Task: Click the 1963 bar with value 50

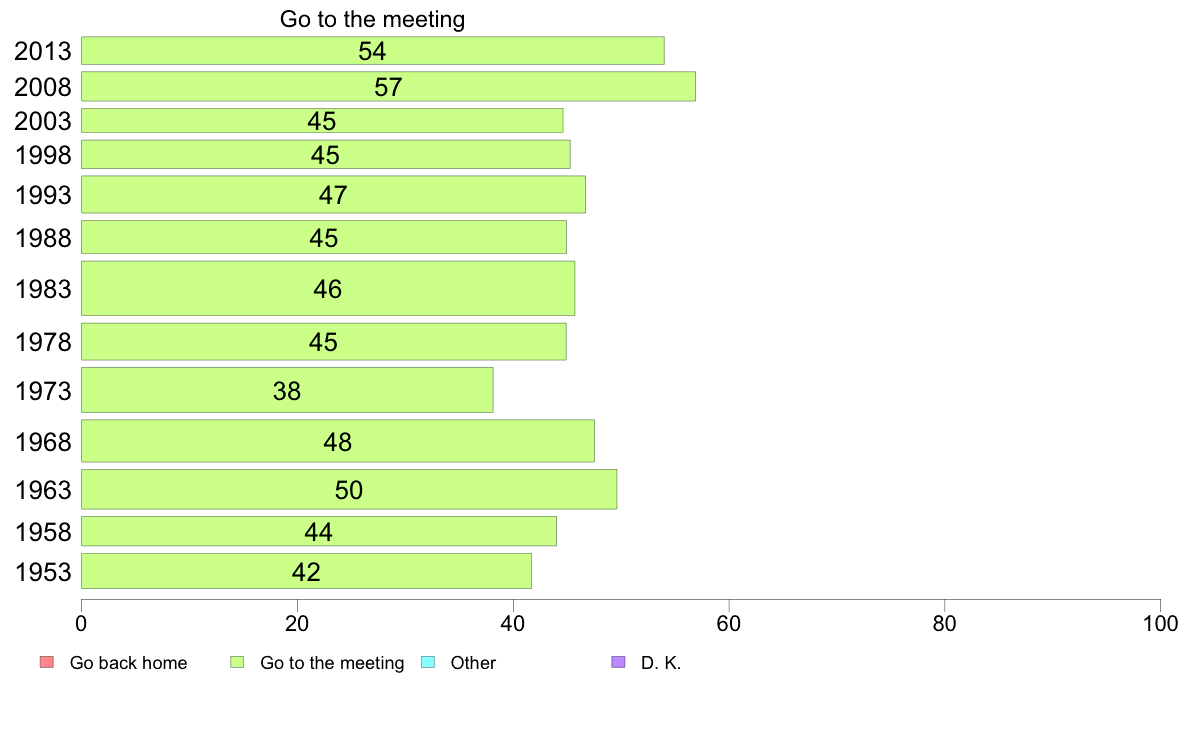Action: [349, 490]
